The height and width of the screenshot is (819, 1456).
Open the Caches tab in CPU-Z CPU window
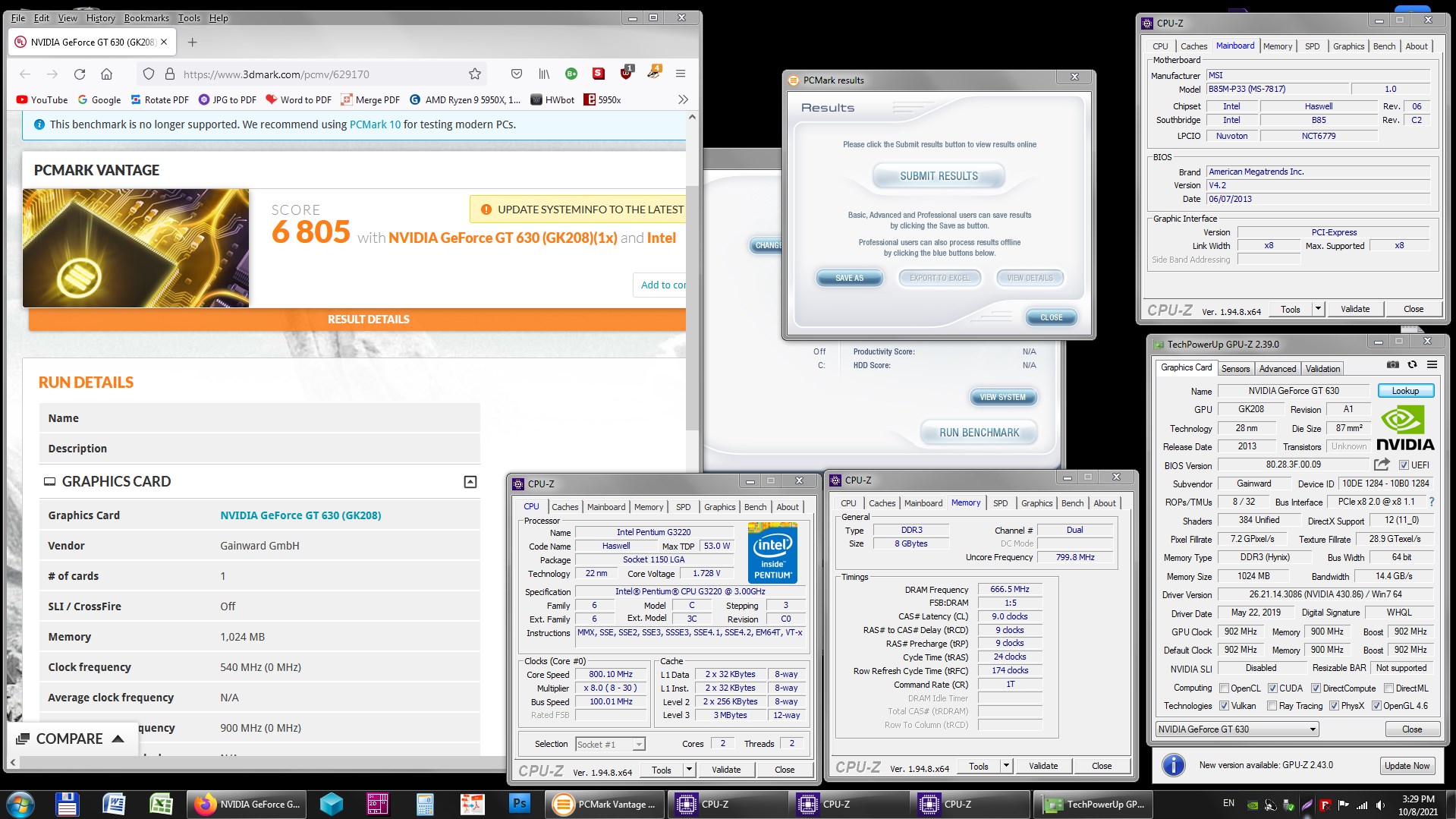(564, 507)
